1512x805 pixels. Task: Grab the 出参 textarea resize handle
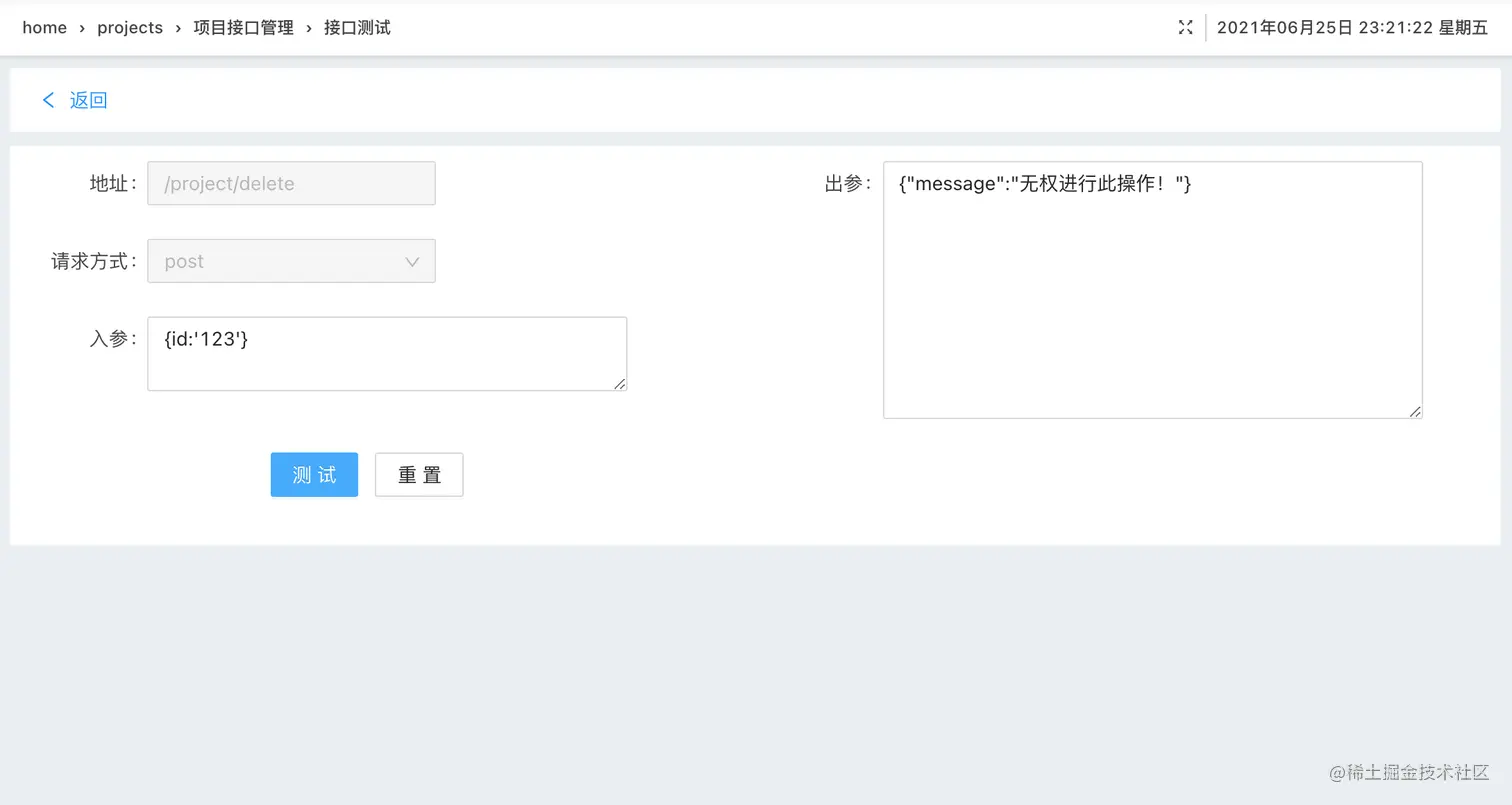pyautogui.click(x=1415, y=412)
